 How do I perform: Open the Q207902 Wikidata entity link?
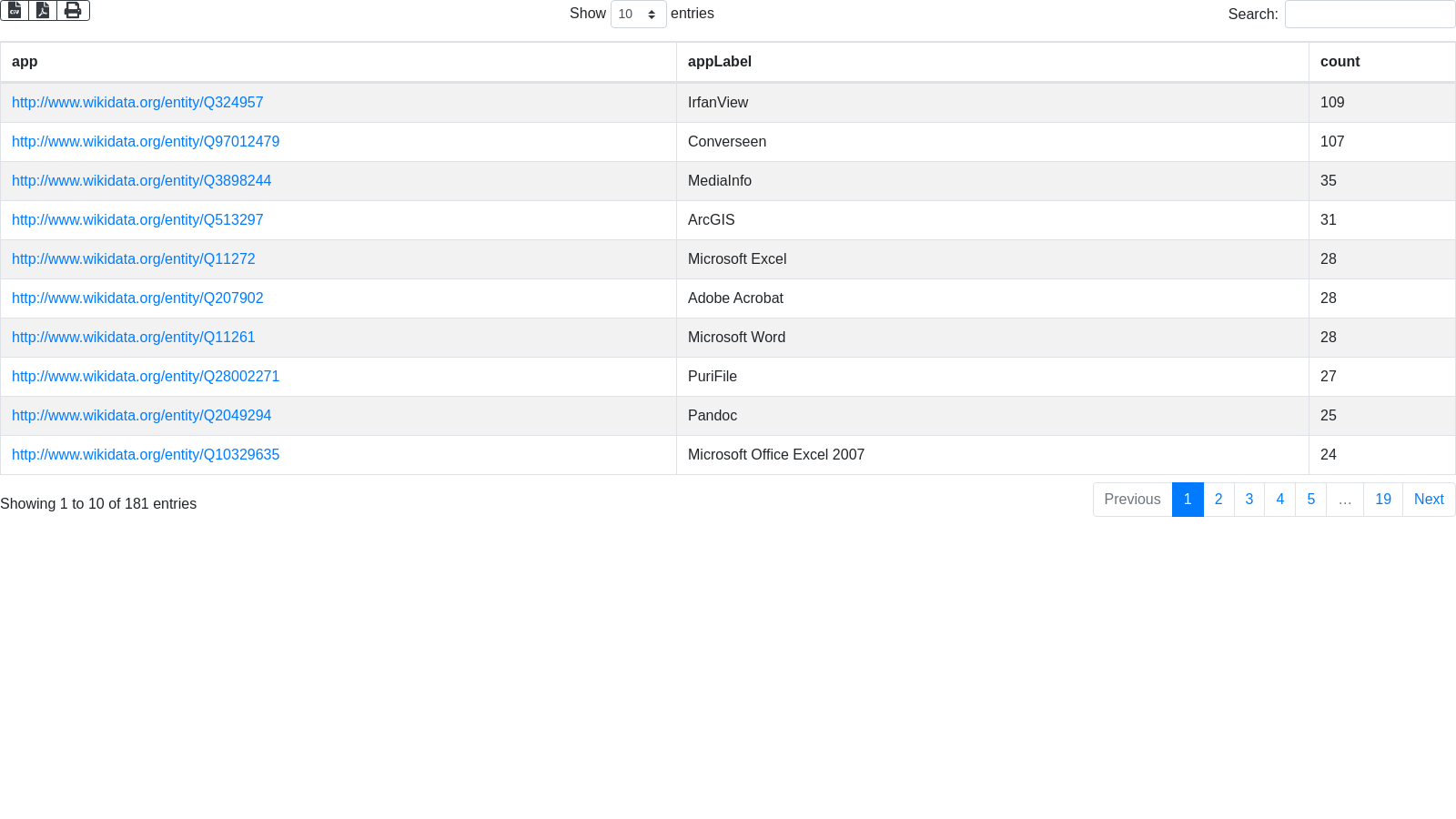click(x=137, y=298)
